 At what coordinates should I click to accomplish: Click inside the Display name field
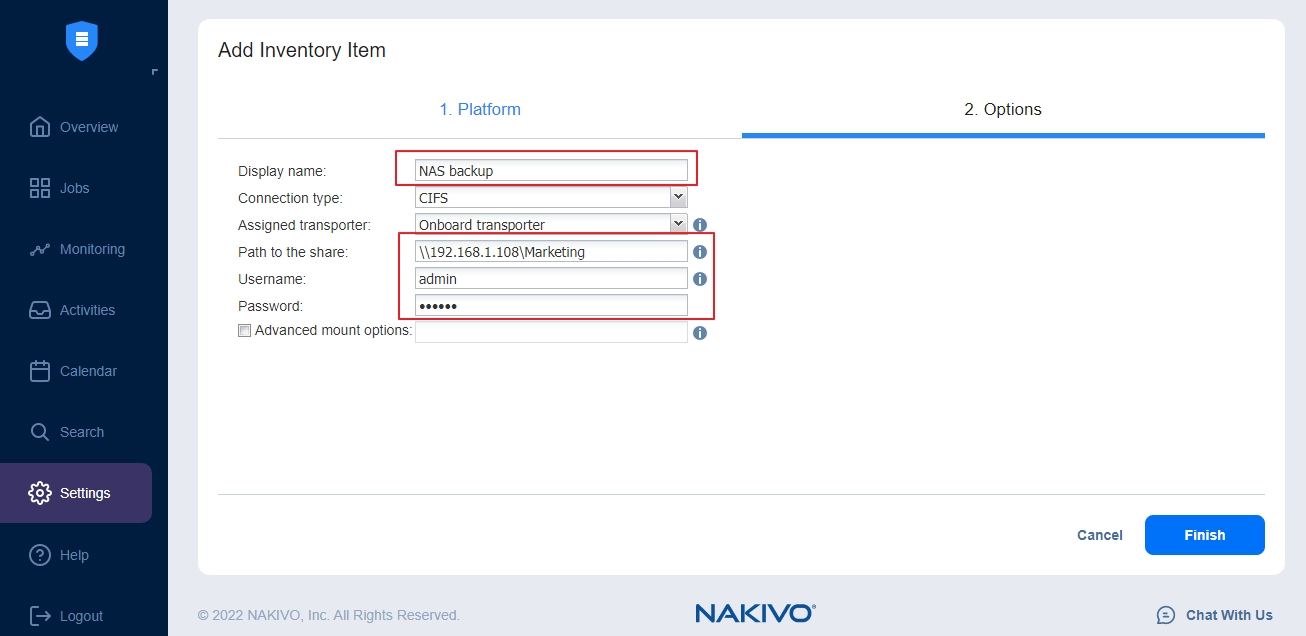point(550,170)
